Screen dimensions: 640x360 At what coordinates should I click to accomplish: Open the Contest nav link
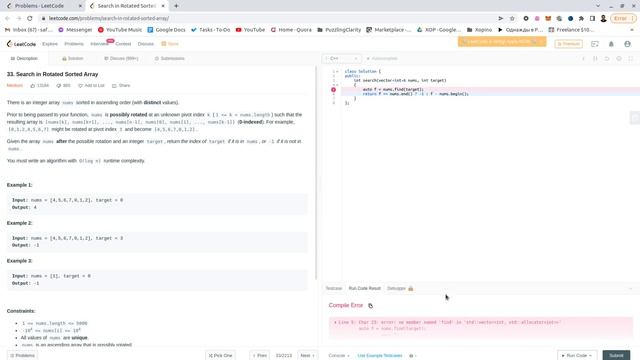[123, 44]
